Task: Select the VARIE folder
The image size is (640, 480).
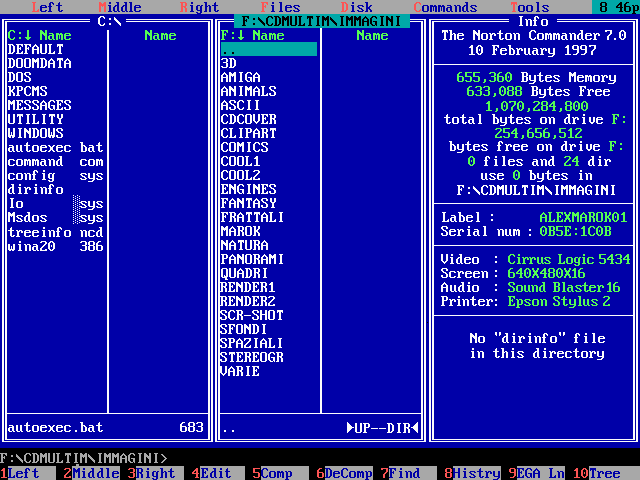Action: (x=240, y=371)
